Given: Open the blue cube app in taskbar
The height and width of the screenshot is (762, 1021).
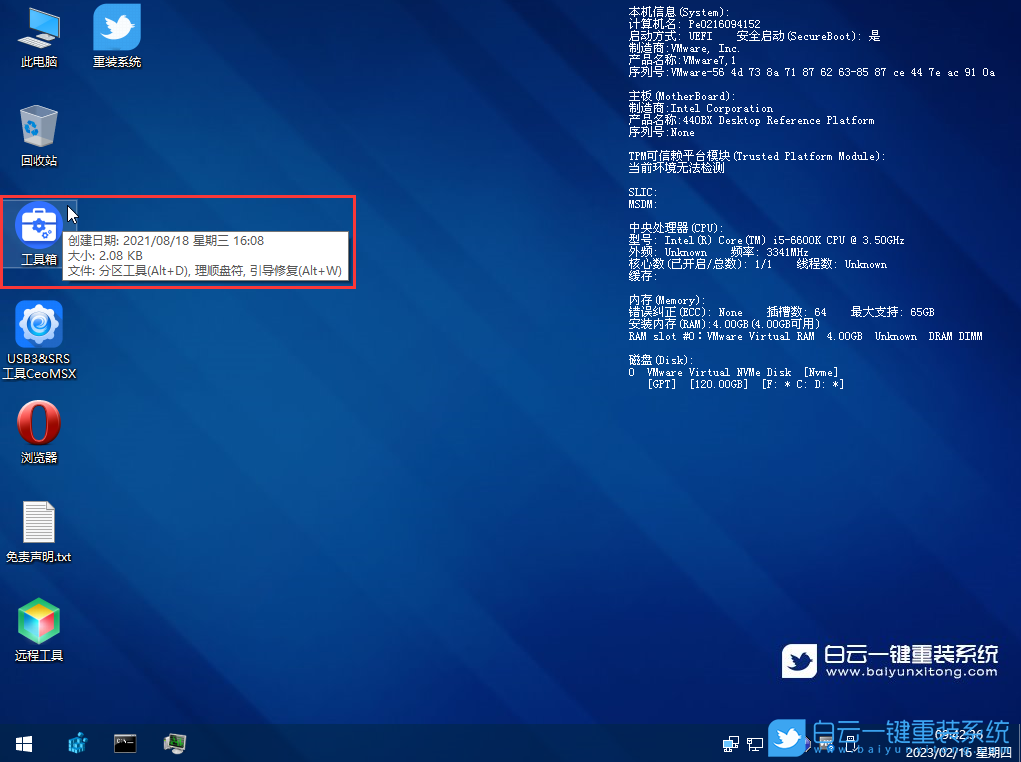Looking at the screenshot, I should pos(77,743).
